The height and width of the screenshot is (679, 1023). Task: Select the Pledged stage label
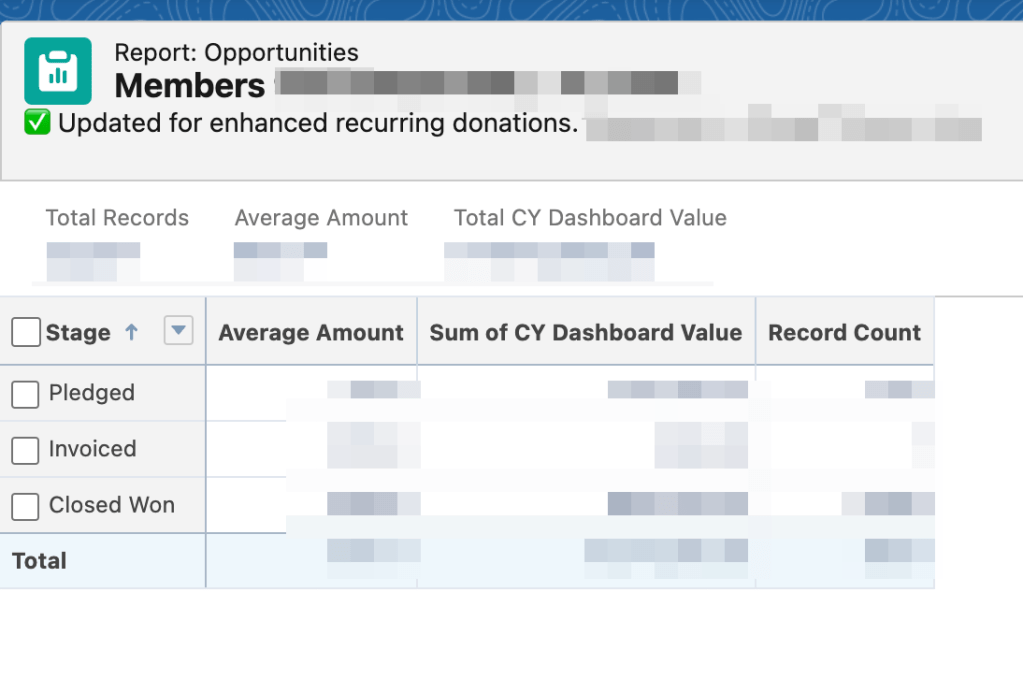92,393
